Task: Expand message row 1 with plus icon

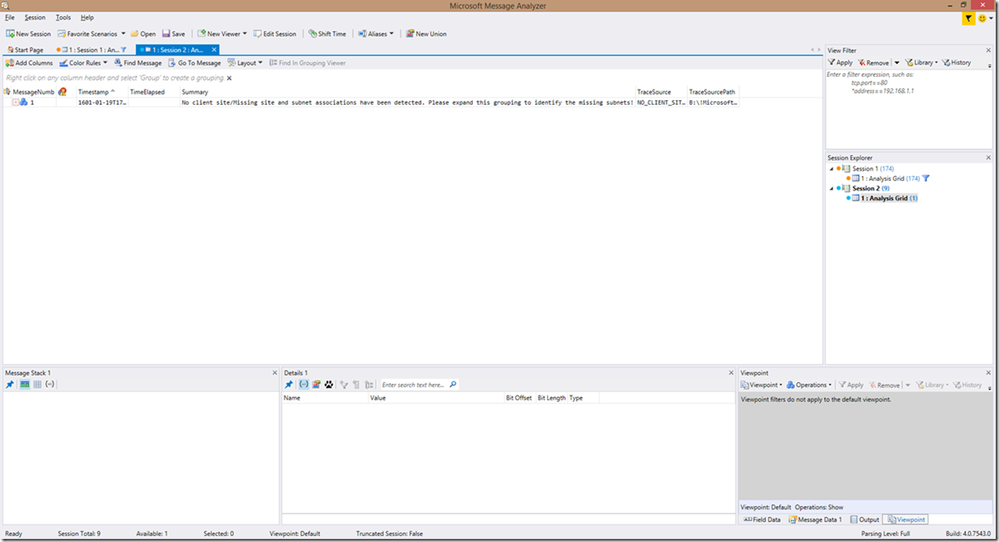Action: (x=15, y=103)
